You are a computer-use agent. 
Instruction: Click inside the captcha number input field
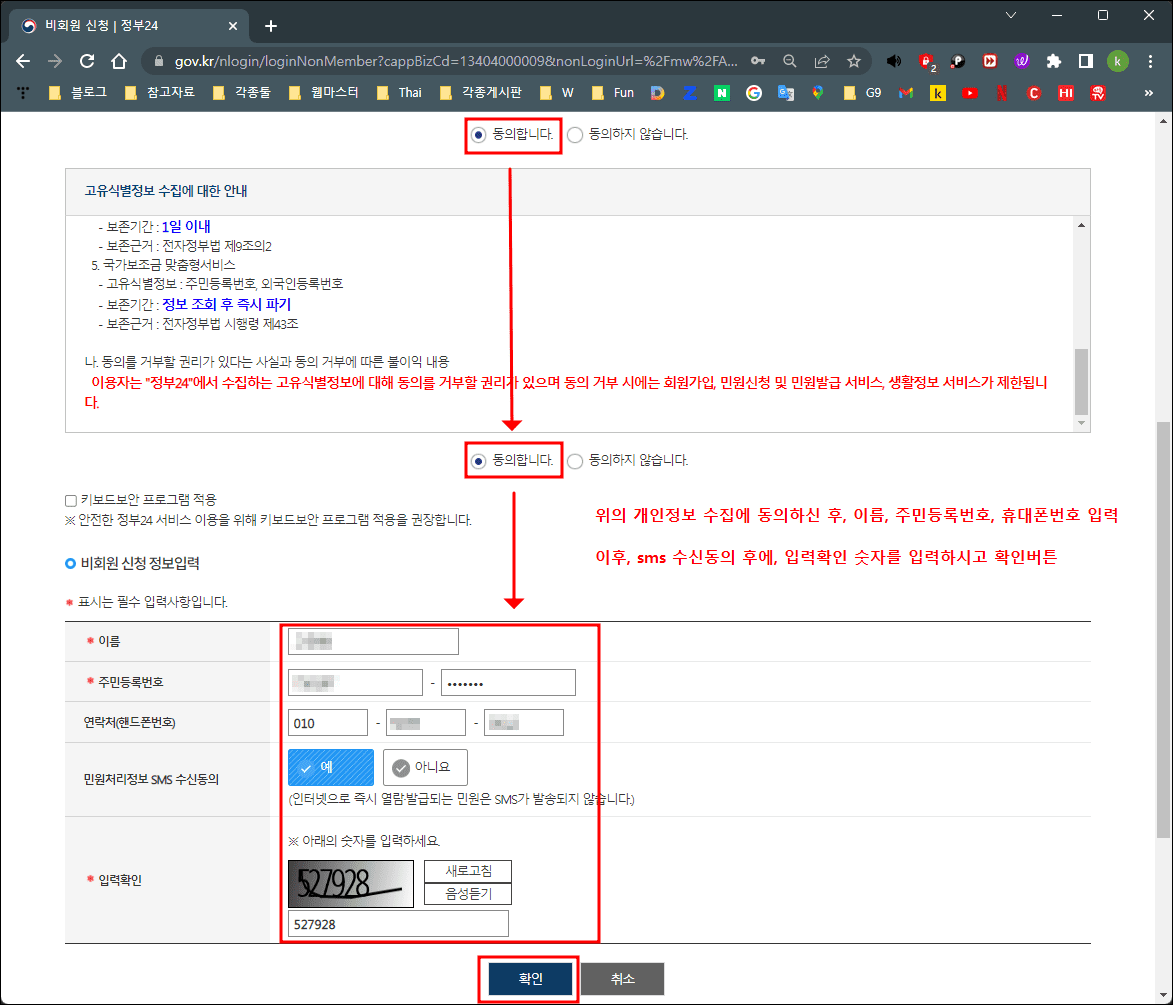pyautogui.click(x=397, y=923)
